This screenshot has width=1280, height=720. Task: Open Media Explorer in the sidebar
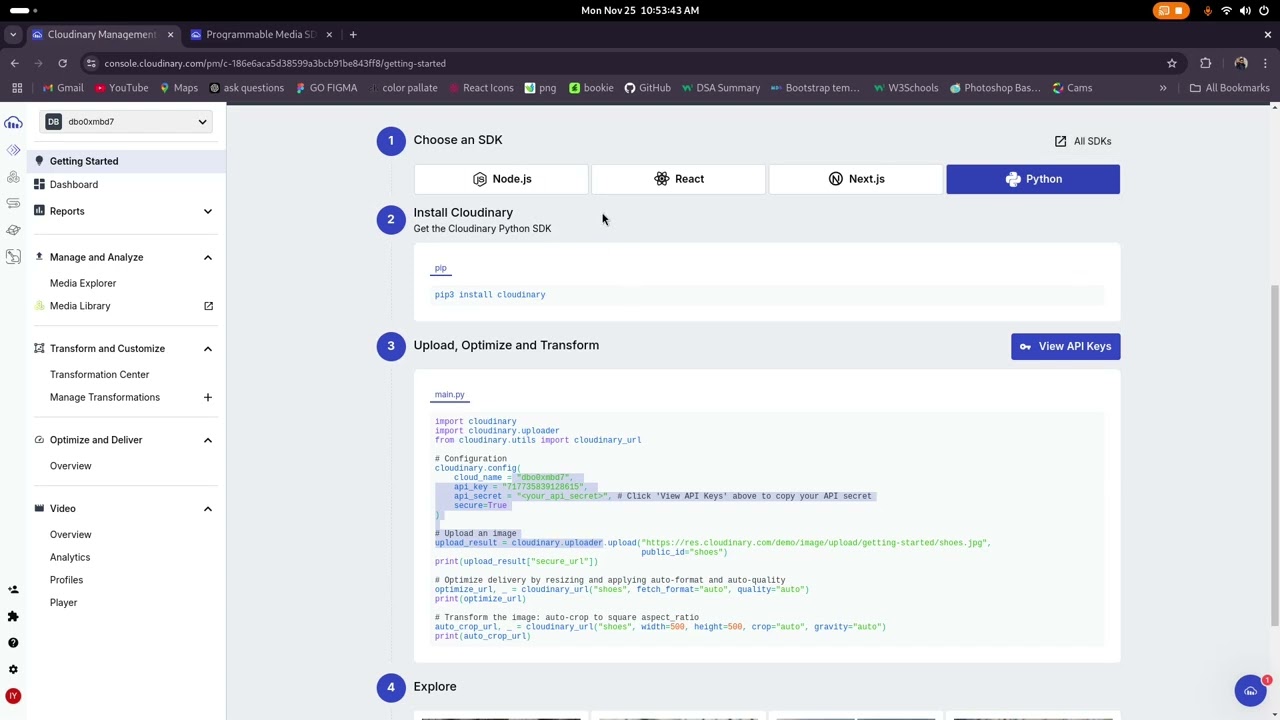click(83, 283)
